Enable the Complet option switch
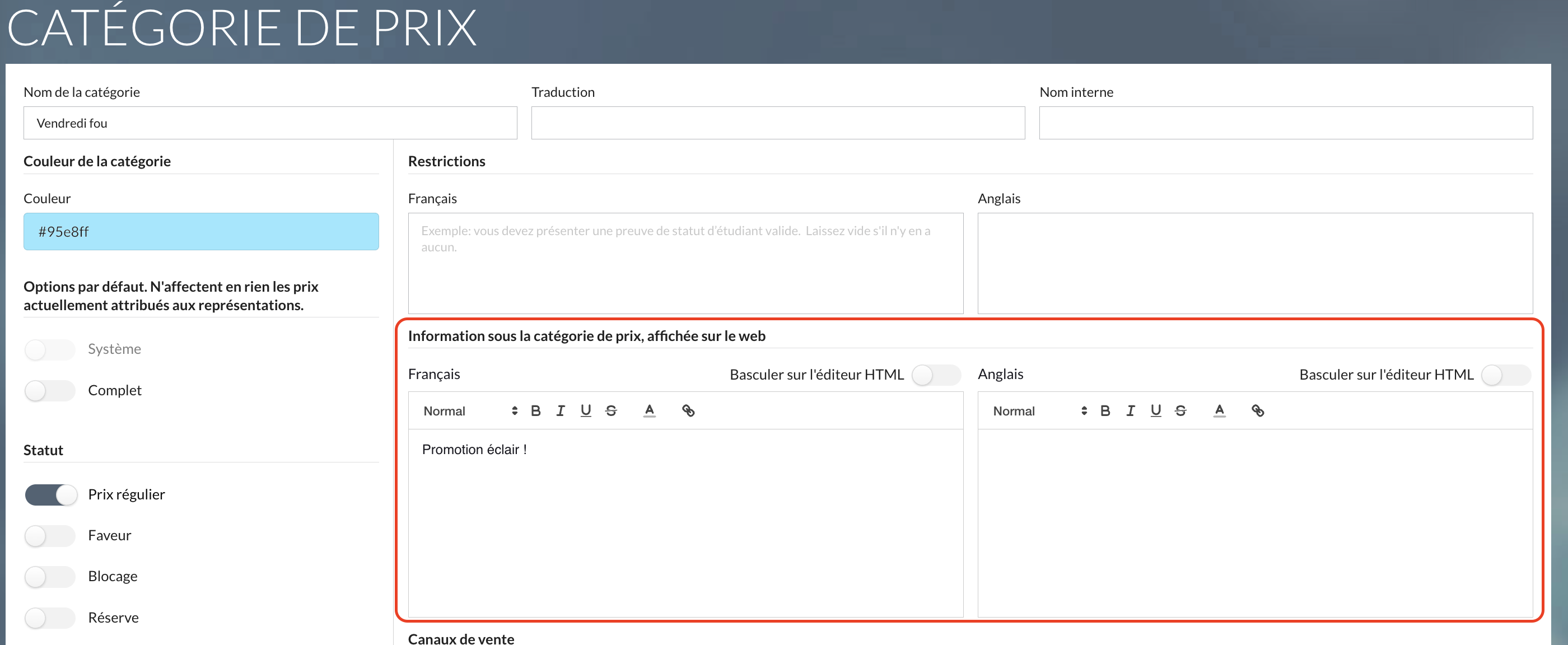This screenshot has width=1568, height=645. (50, 391)
